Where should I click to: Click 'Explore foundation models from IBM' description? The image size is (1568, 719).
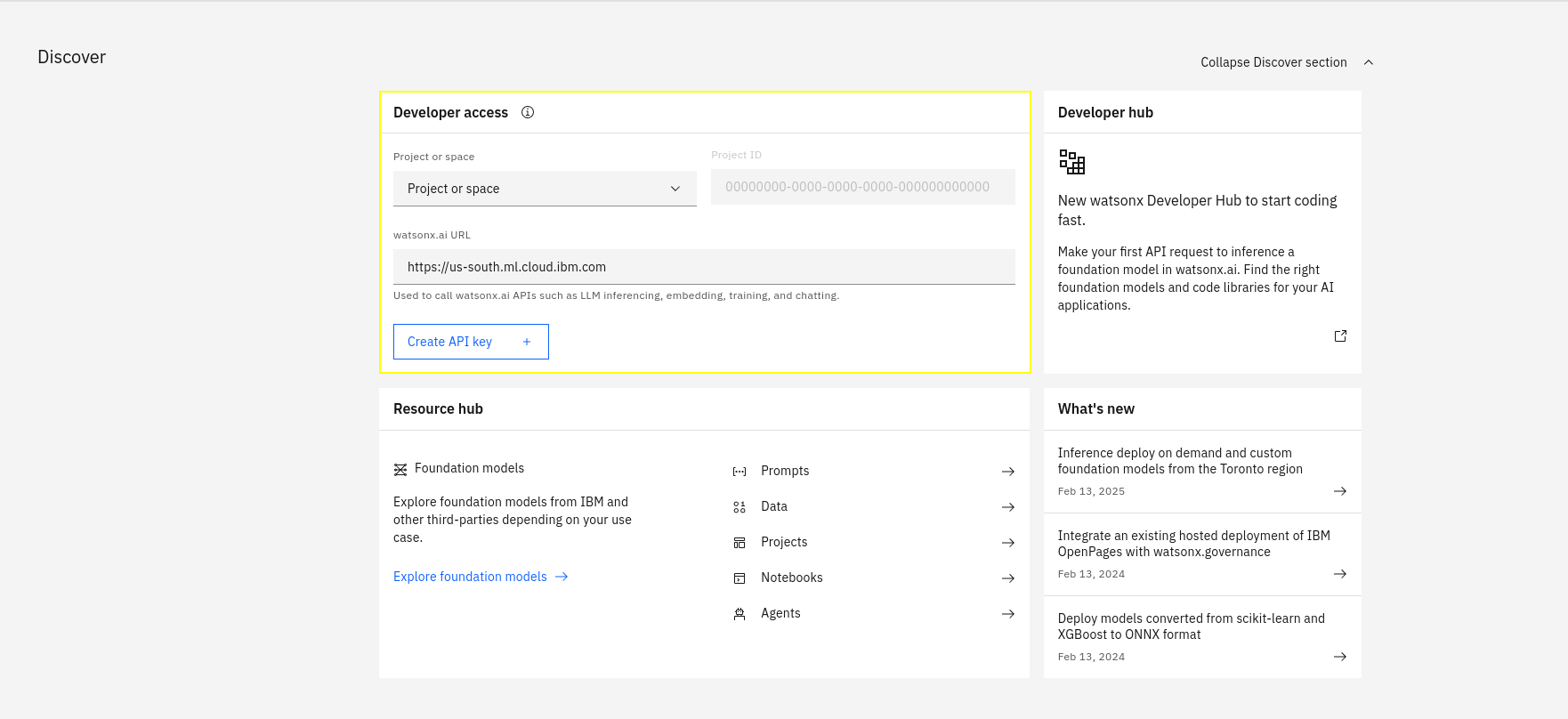click(513, 520)
